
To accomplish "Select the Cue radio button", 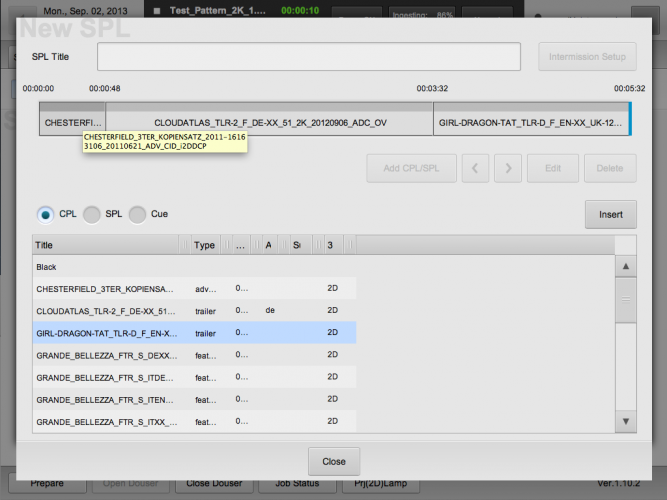I will coord(138,214).
